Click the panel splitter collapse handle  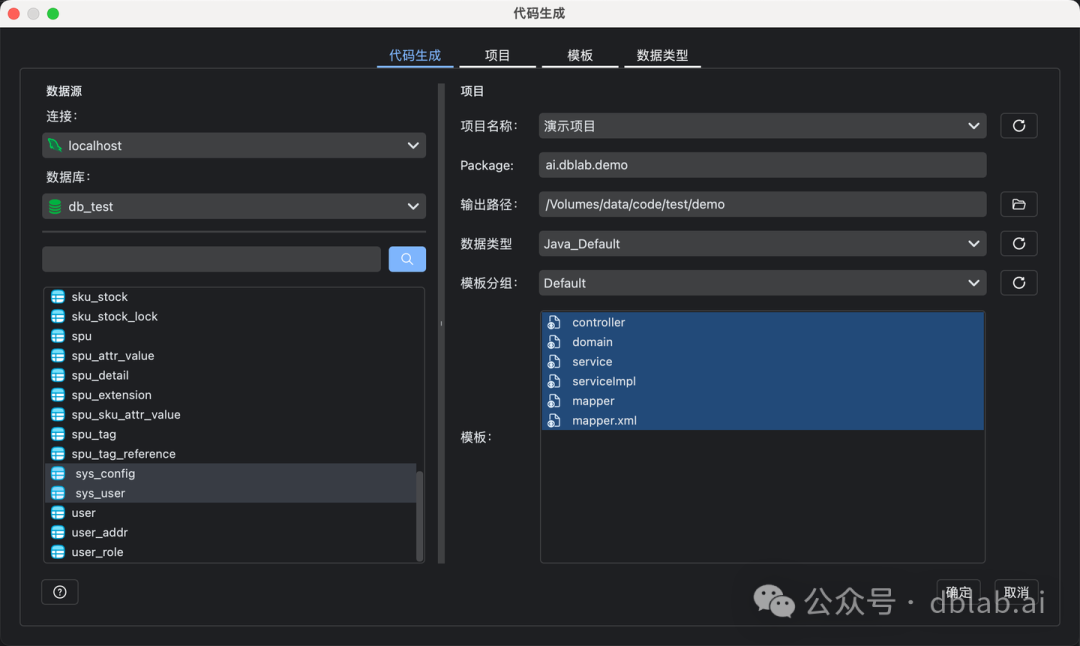pos(442,323)
